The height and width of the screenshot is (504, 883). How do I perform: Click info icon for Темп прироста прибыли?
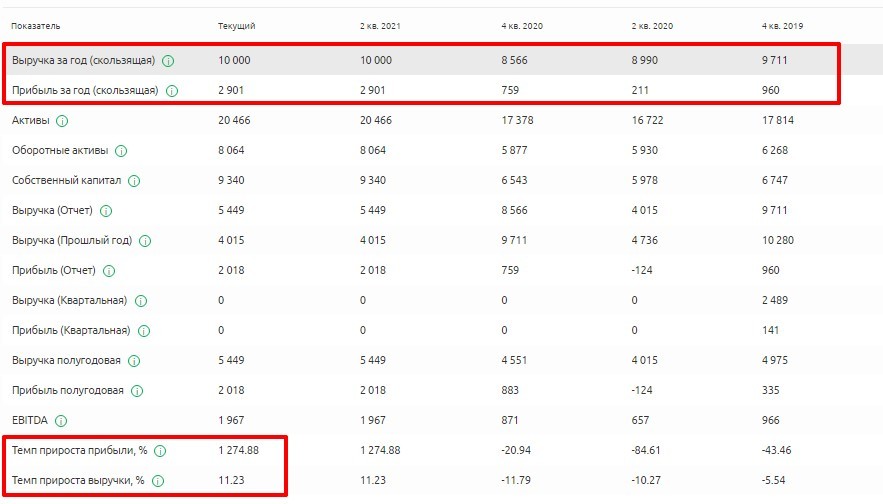point(160,451)
